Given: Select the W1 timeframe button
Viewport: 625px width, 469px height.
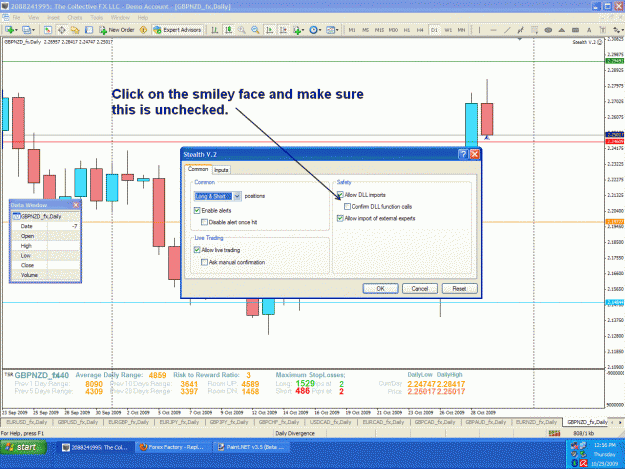Looking at the screenshot, I should [448, 30].
